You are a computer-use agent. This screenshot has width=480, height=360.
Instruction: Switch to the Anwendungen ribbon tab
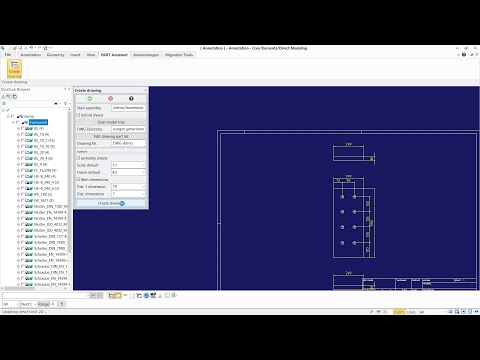tap(146, 55)
